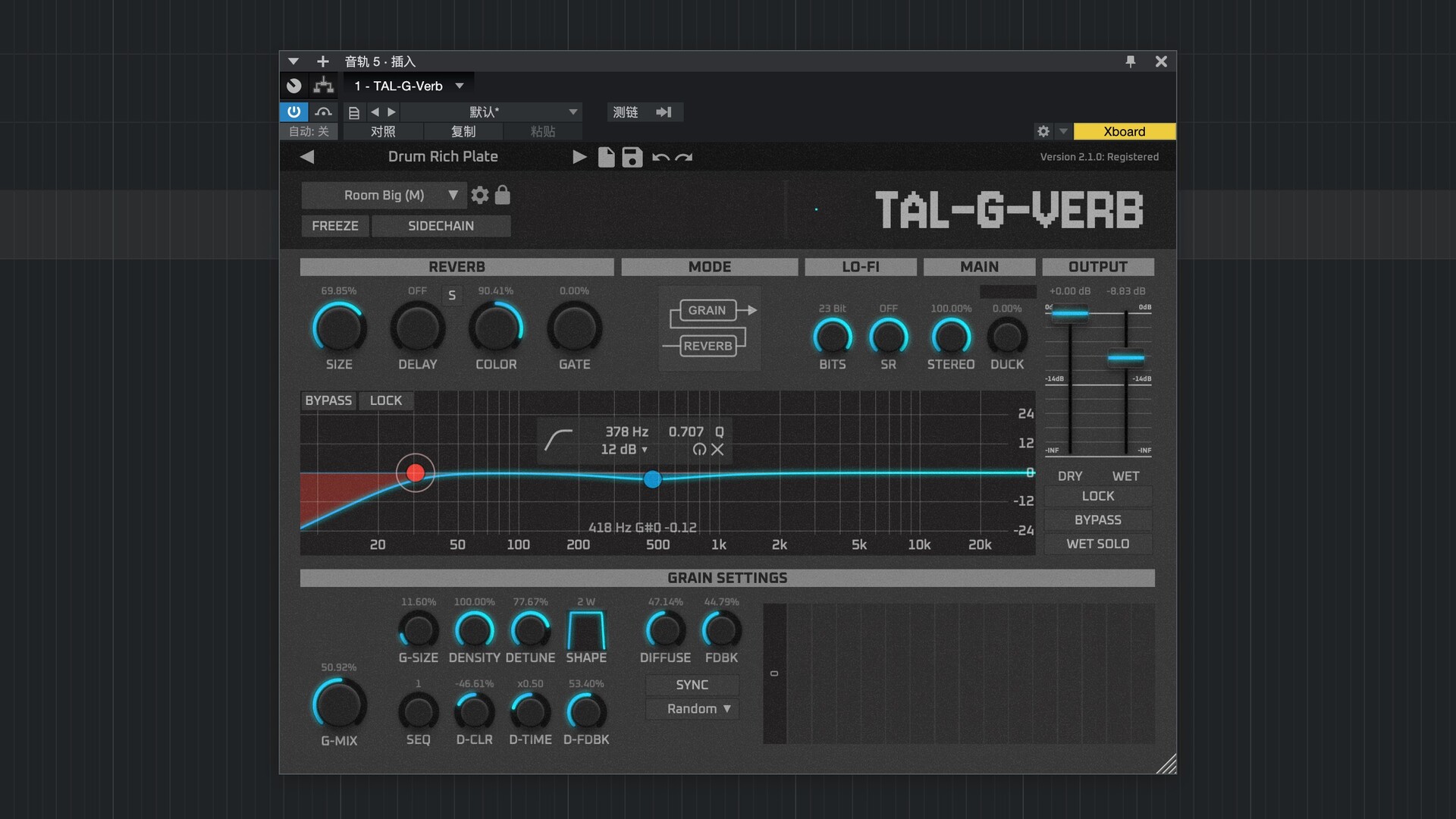Click the lock icon beside Room Big
This screenshot has height=819, width=1456.
point(502,195)
